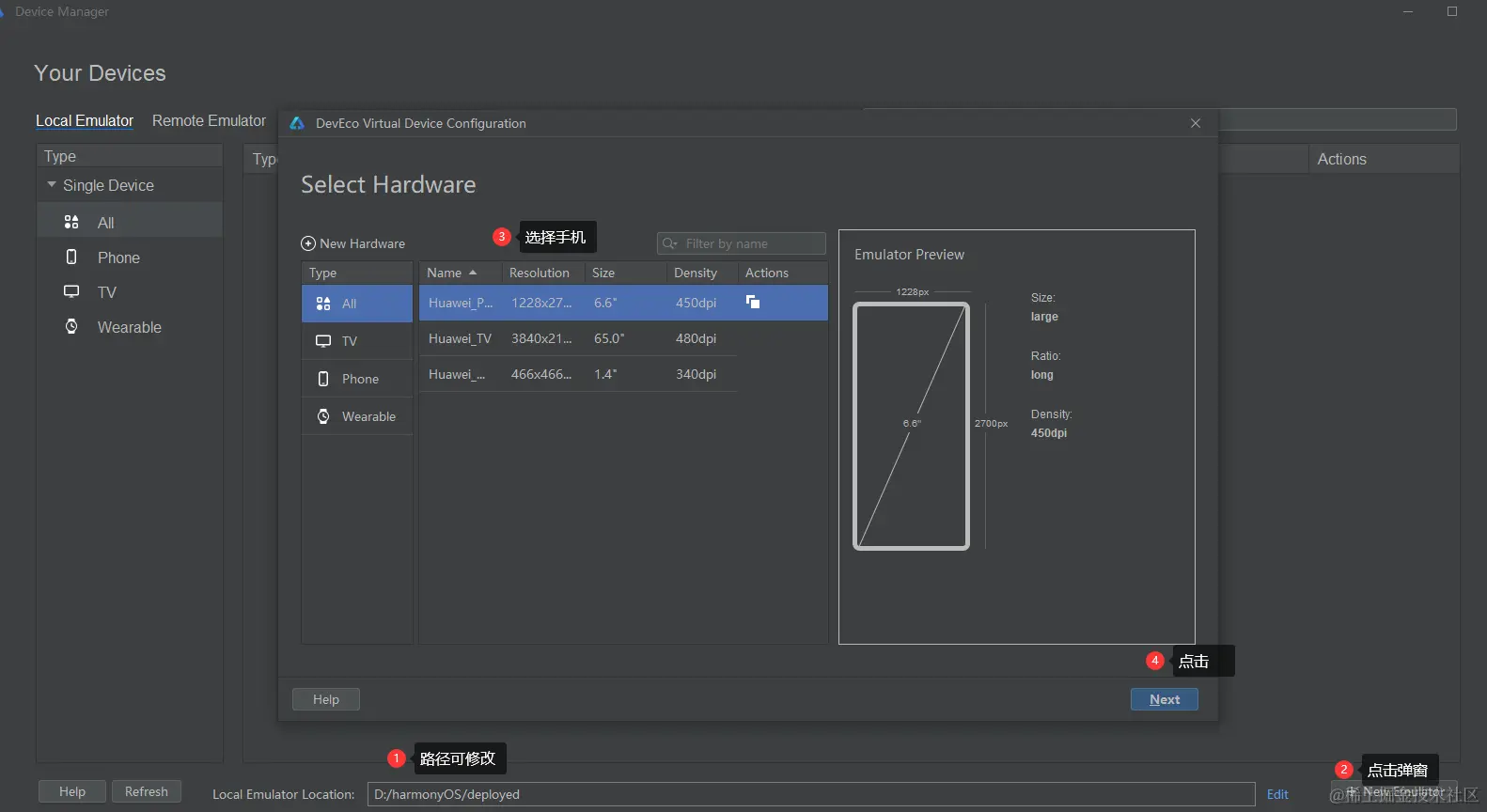Focus the Filter by name field
The height and width of the screenshot is (812, 1487).
click(742, 243)
